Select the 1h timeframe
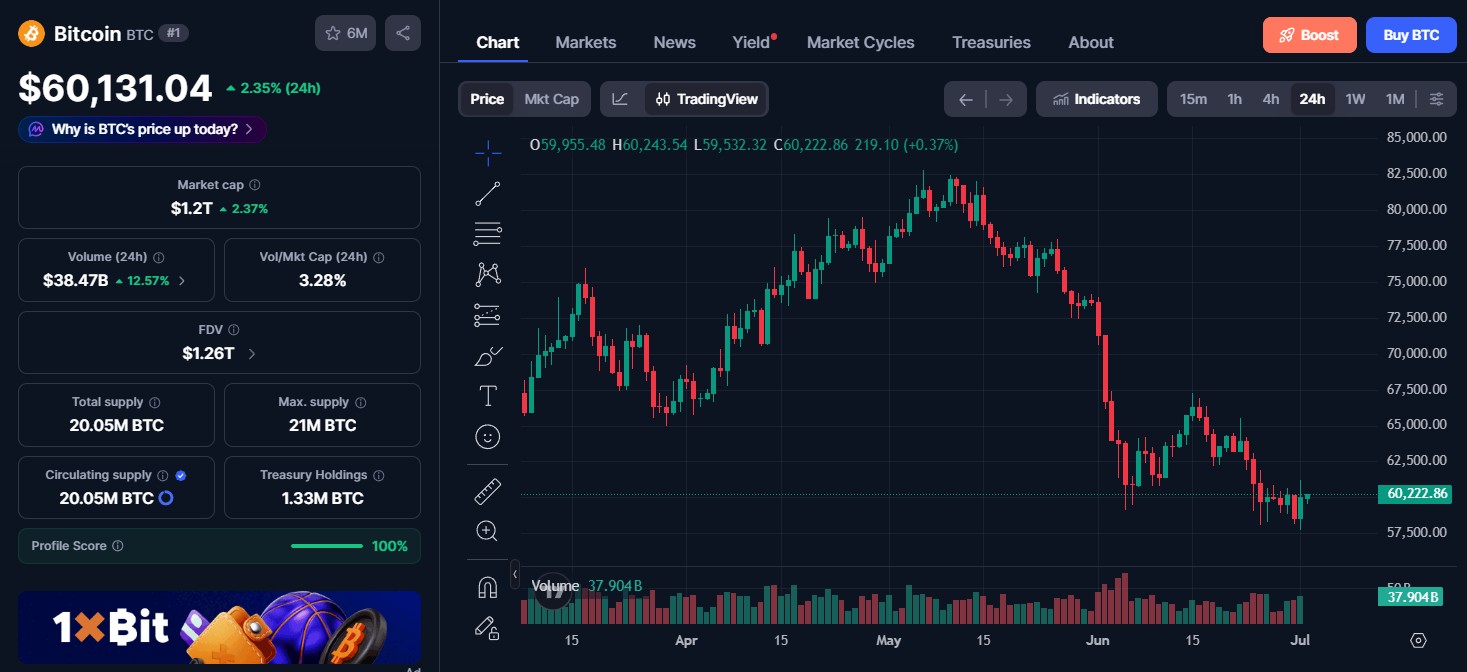This screenshot has height=672, width=1467. pos(1235,99)
